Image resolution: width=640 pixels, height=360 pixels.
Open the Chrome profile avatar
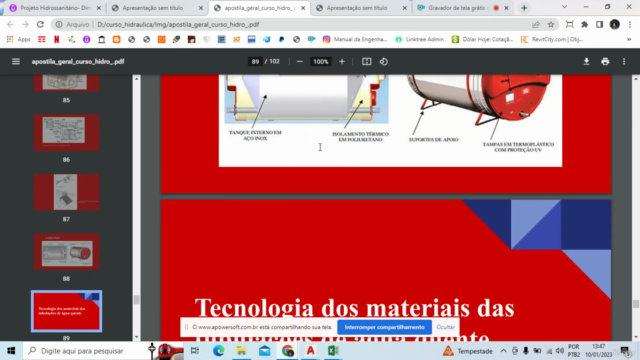(x=614, y=24)
